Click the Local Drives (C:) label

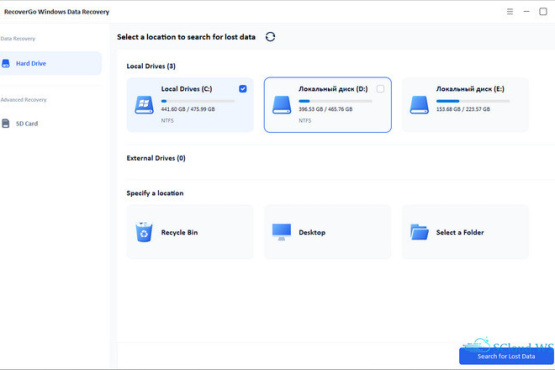[187, 89]
